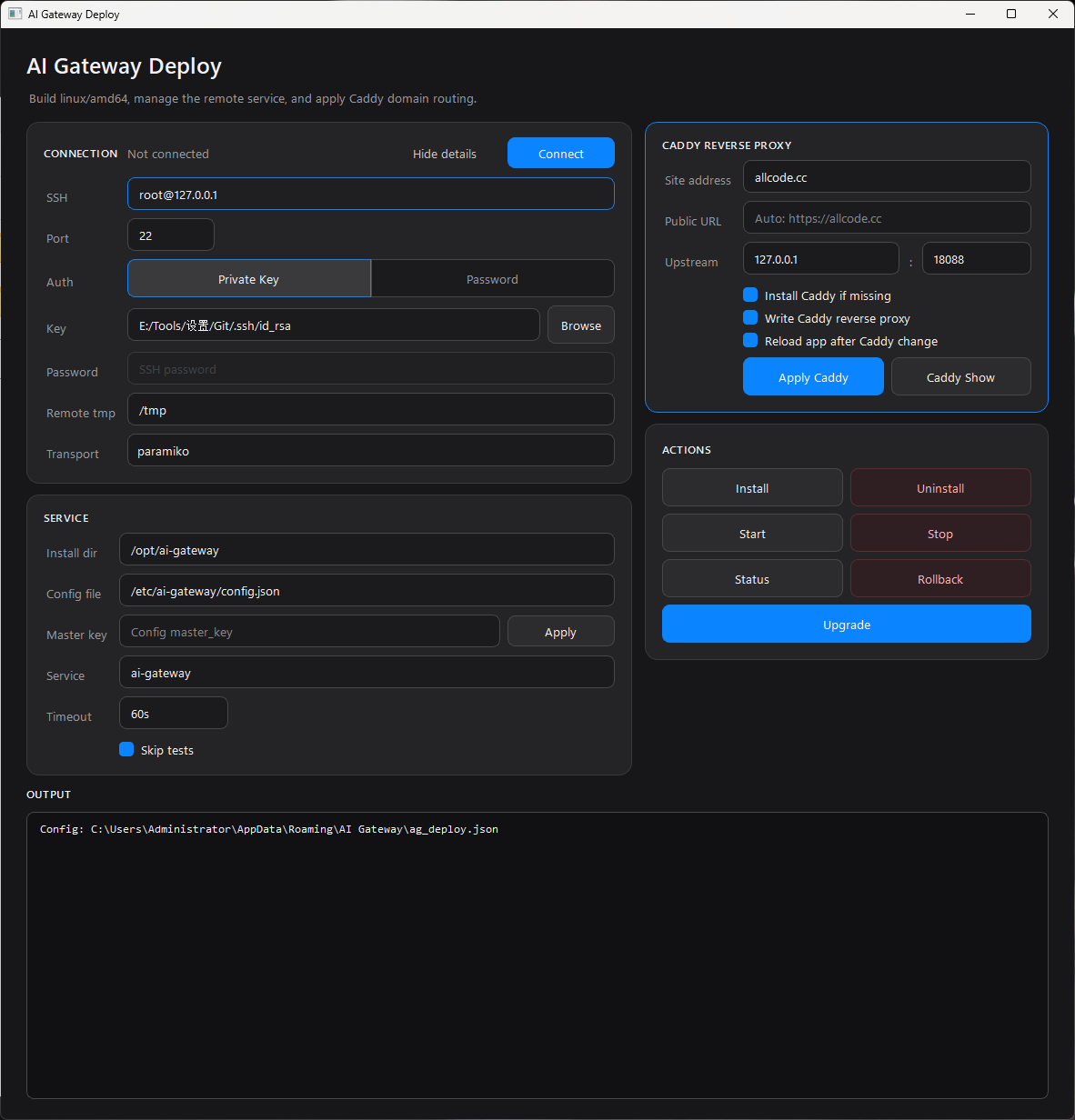The image size is (1075, 1120).
Task: Click the Install action button
Action: 752,487
